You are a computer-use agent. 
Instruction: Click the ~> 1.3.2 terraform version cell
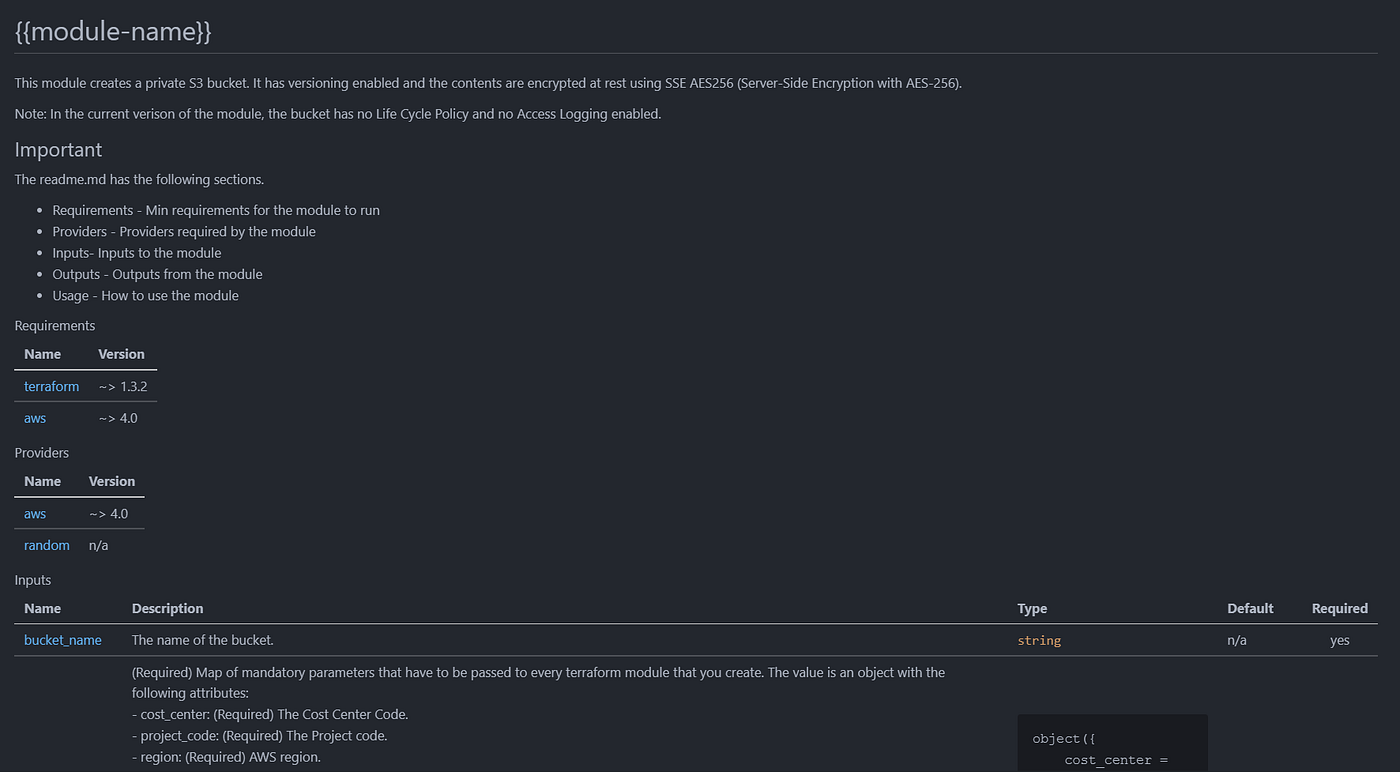click(x=123, y=386)
